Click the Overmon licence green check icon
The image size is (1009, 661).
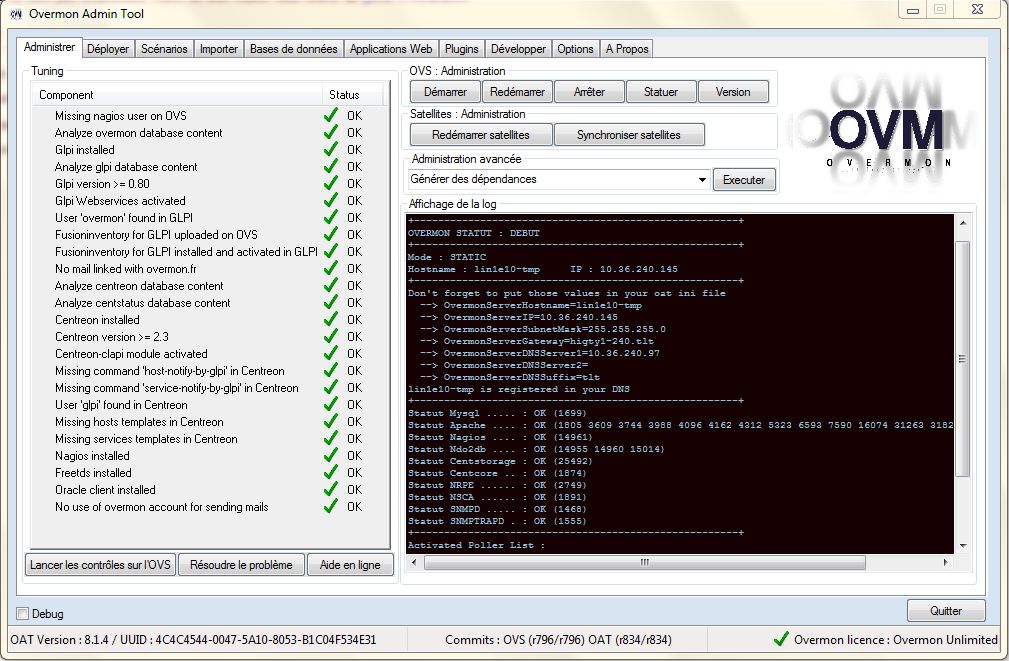781,639
